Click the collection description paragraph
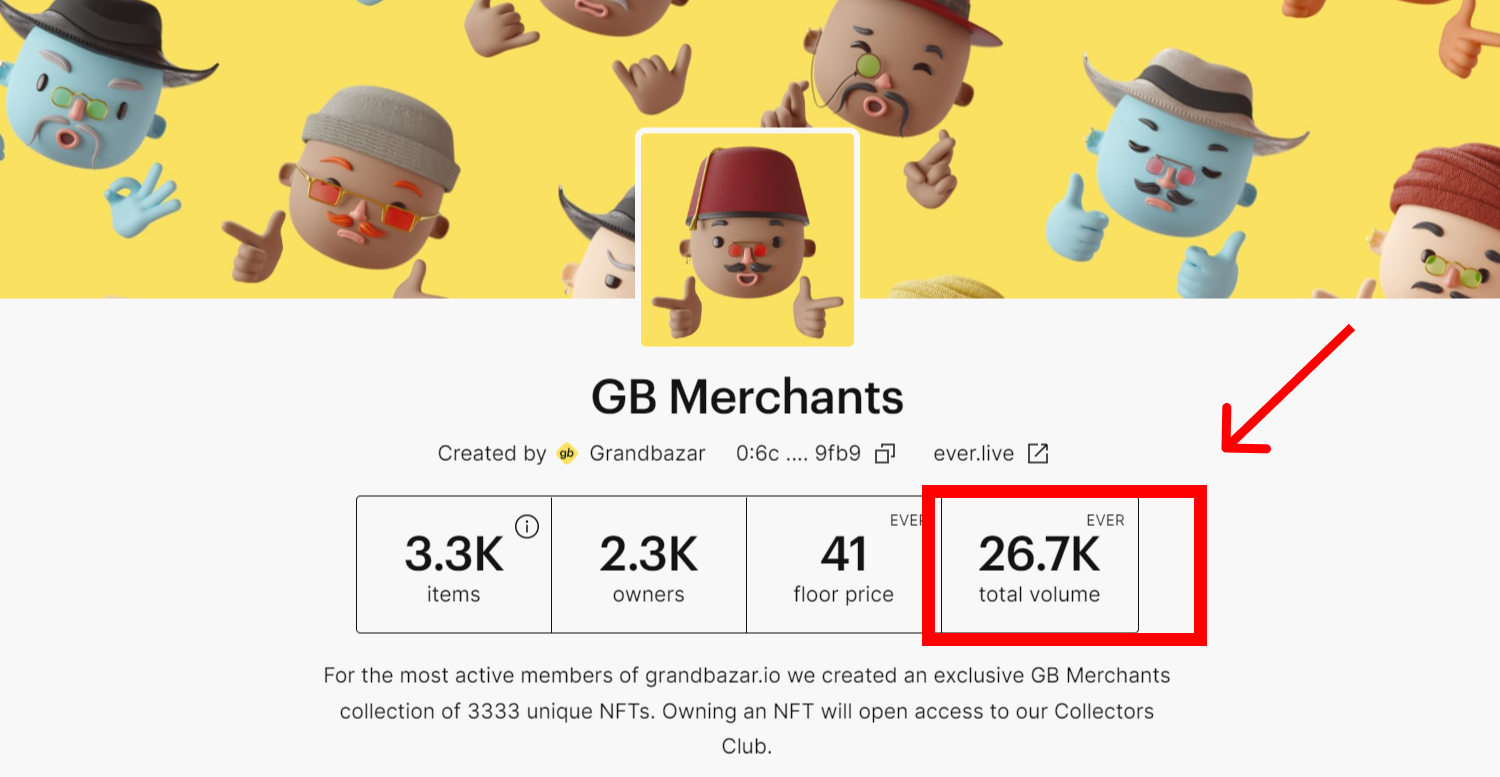This screenshot has height=777, width=1500. pyautogui.click(x=747, y=711)
